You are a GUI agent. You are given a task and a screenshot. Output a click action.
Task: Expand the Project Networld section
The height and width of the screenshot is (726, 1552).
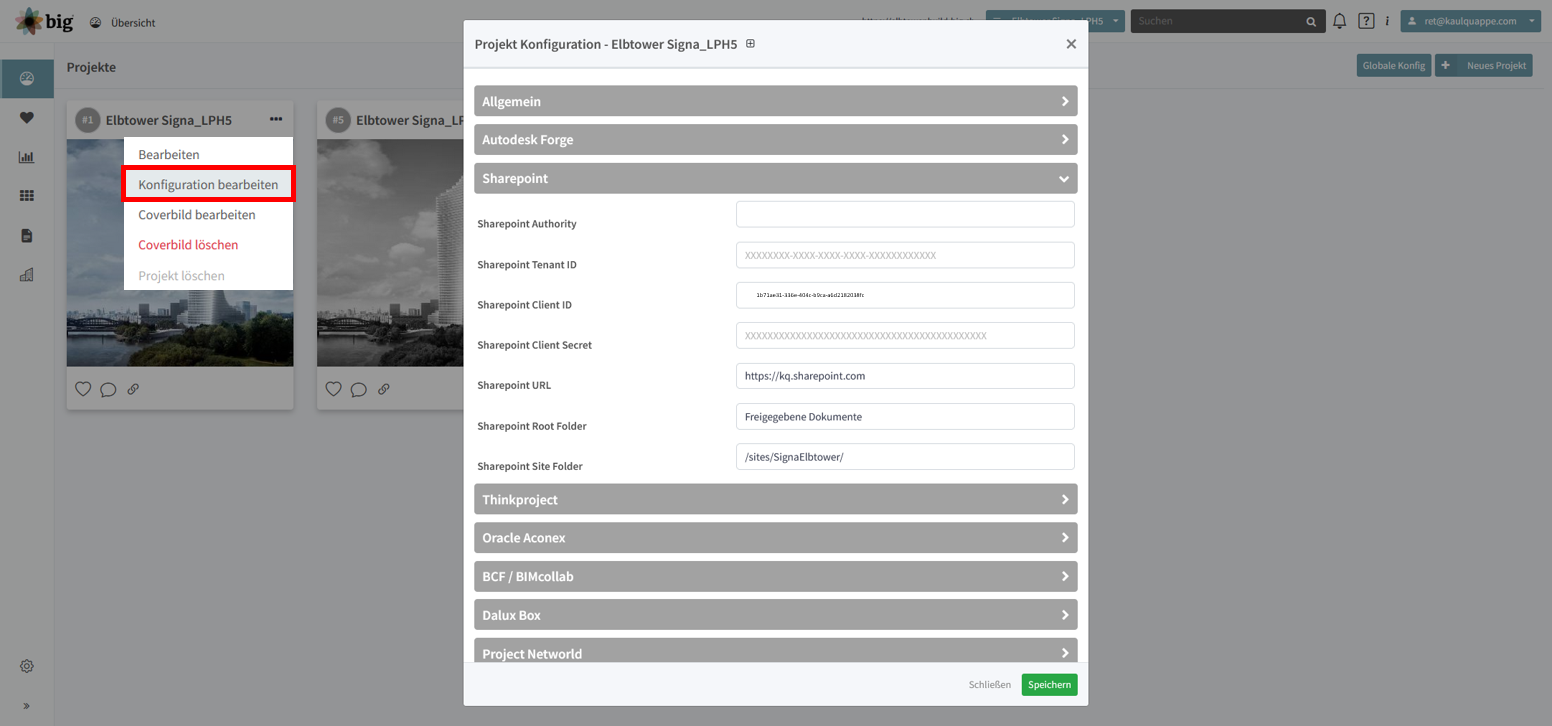(776, 651)
